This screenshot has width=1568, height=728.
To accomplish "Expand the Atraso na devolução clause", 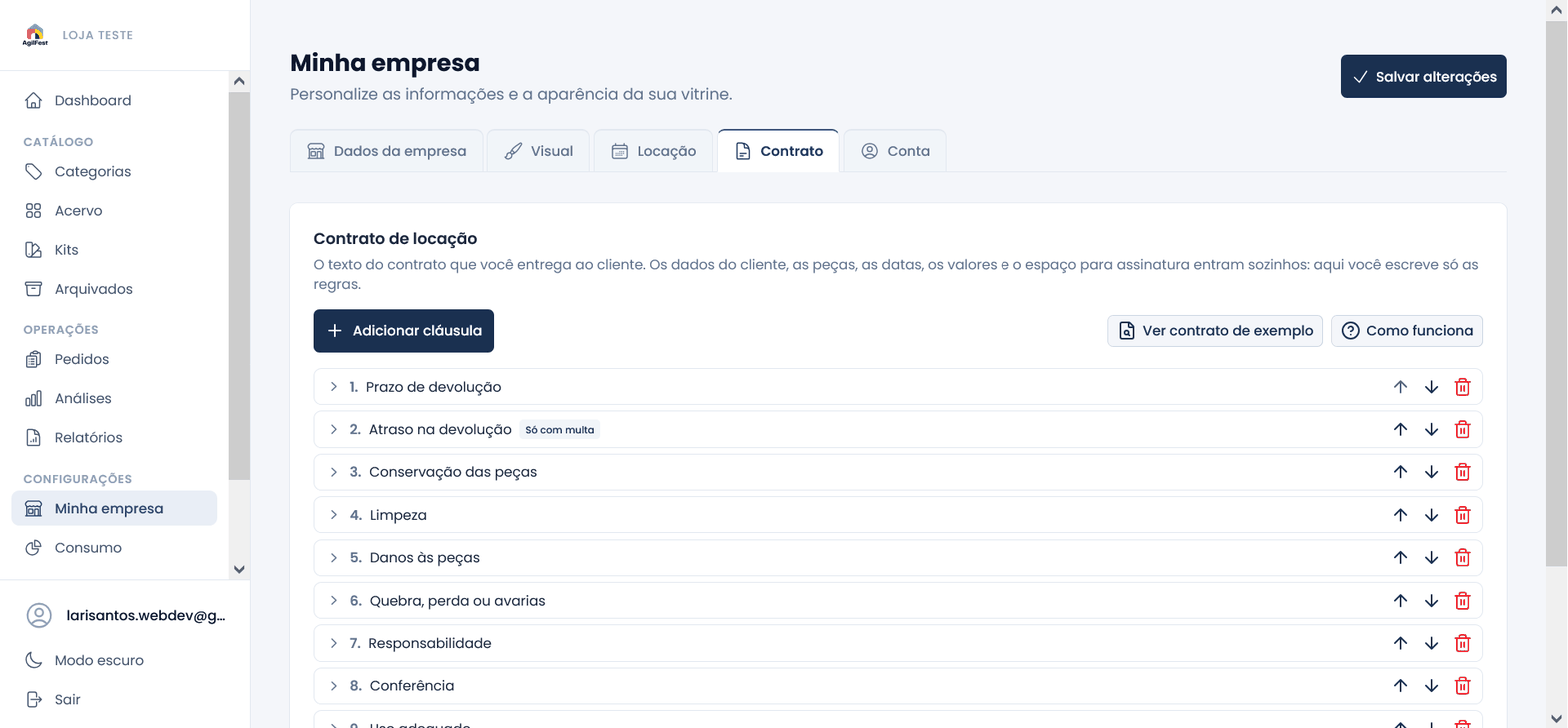I will point(334,429).
